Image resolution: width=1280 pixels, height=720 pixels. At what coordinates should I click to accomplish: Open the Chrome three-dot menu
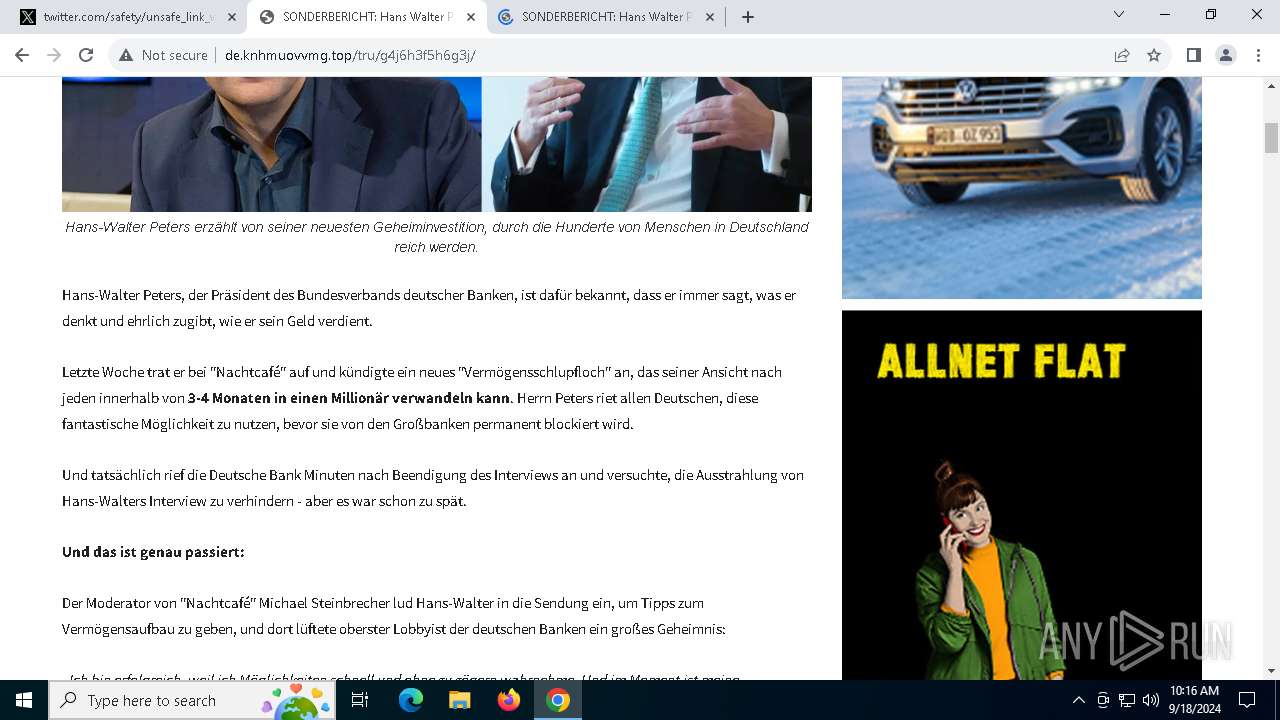(1257, 55)
